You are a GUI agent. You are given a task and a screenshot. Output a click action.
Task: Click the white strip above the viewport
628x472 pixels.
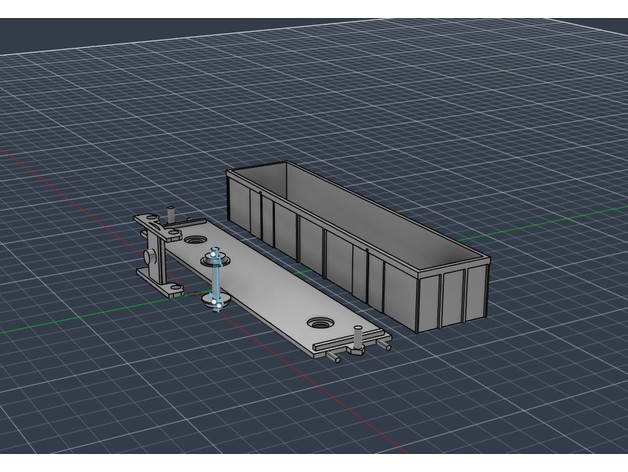(x=314, y=9)
